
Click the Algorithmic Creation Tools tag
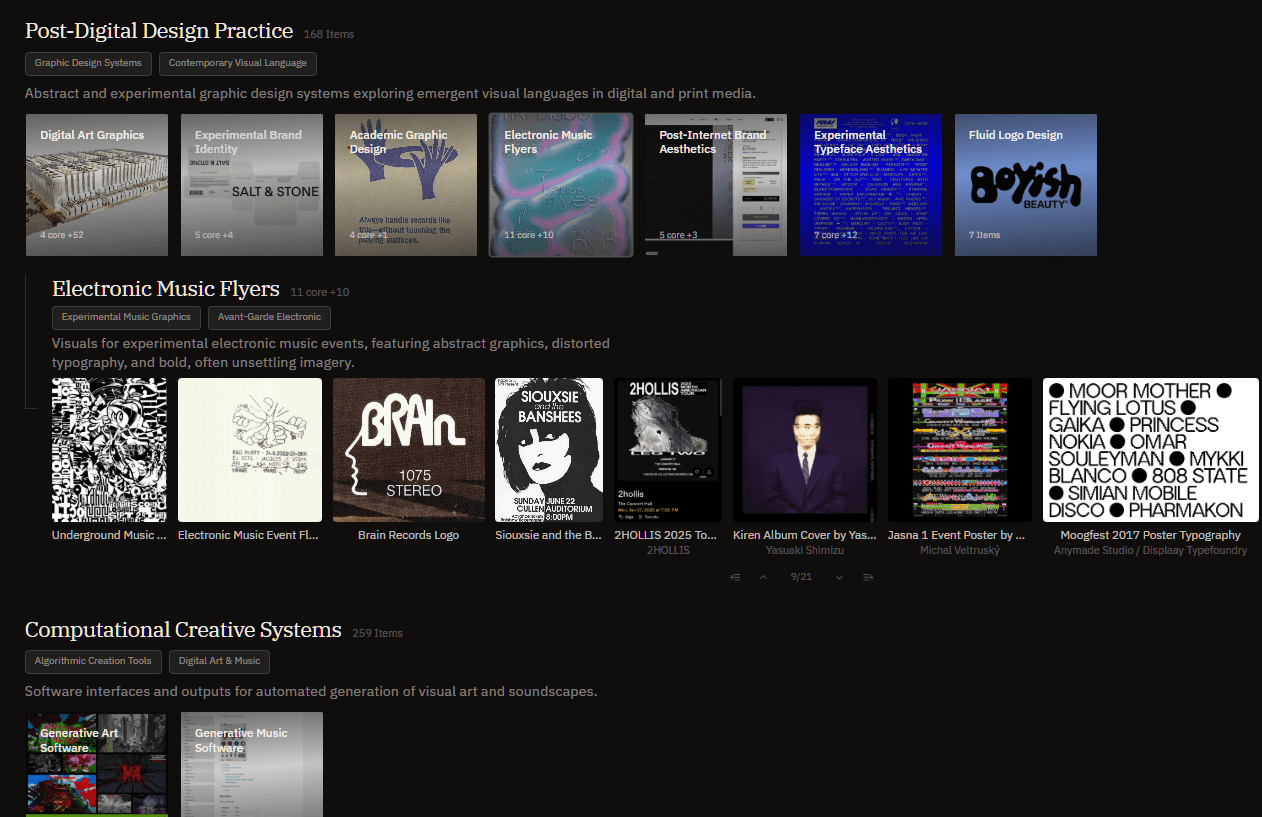[x=93, y=661]
